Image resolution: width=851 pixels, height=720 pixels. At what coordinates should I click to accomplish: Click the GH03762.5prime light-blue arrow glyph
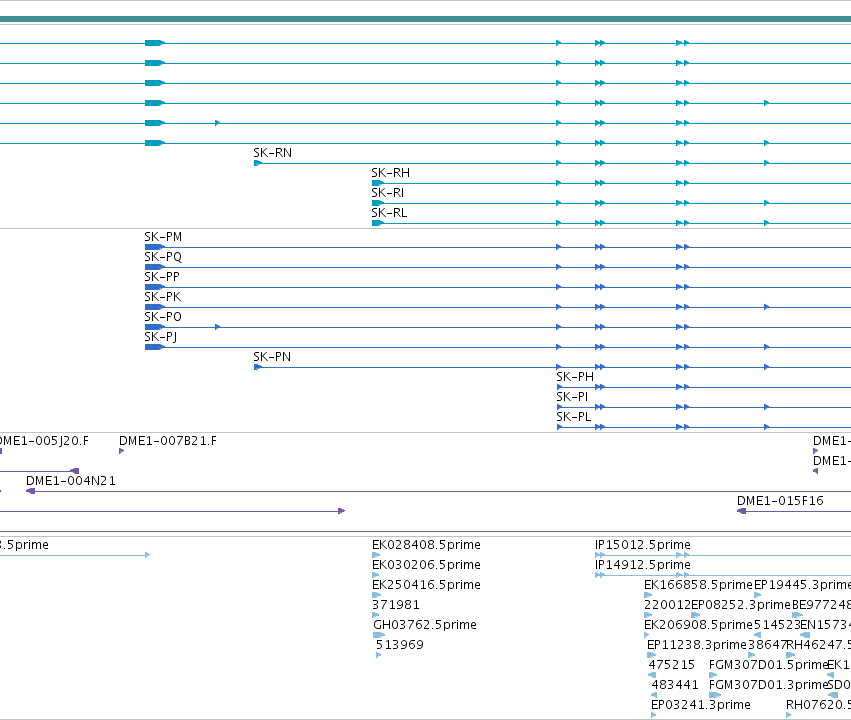pos(379,635)
